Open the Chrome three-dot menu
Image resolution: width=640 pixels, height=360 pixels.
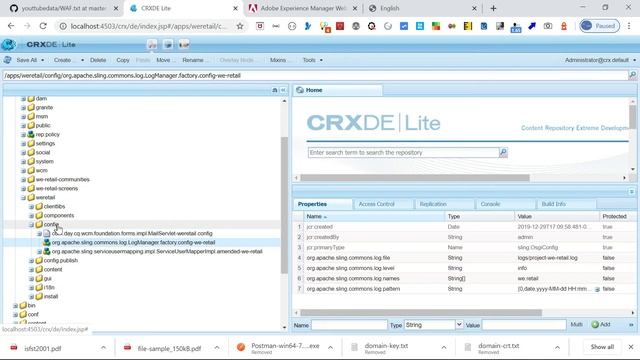tap(629, 26)
